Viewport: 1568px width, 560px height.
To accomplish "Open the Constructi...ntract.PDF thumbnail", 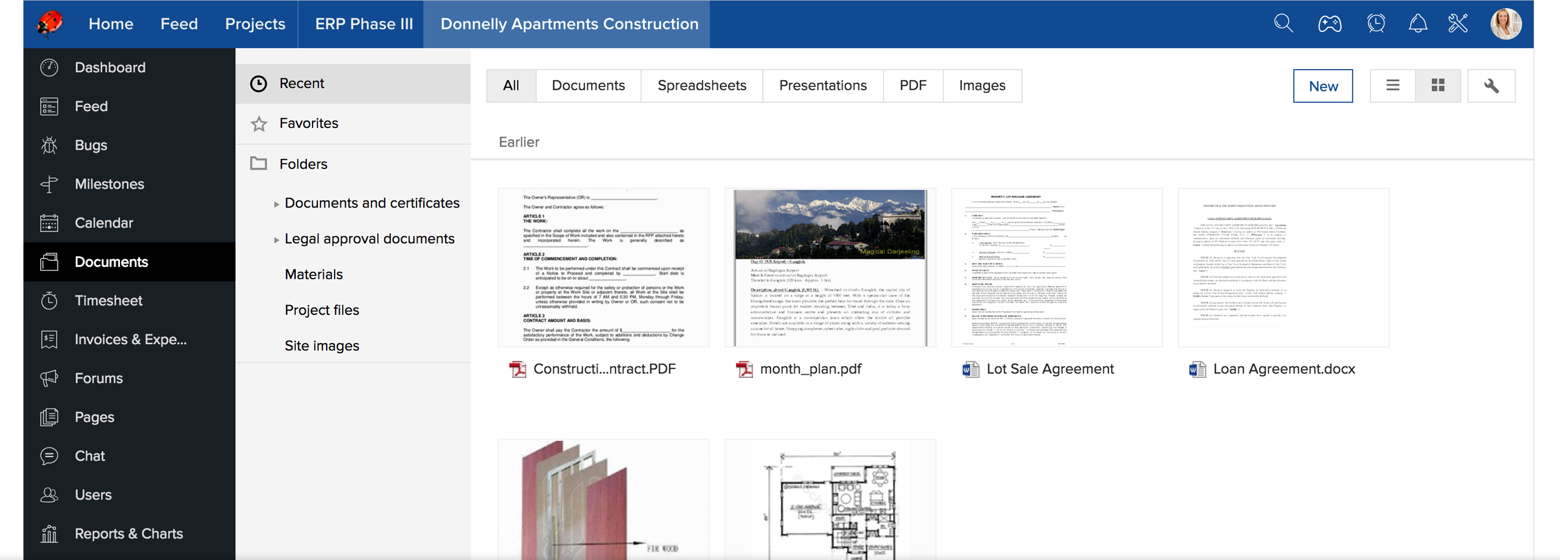I will (x=603, y=268).
